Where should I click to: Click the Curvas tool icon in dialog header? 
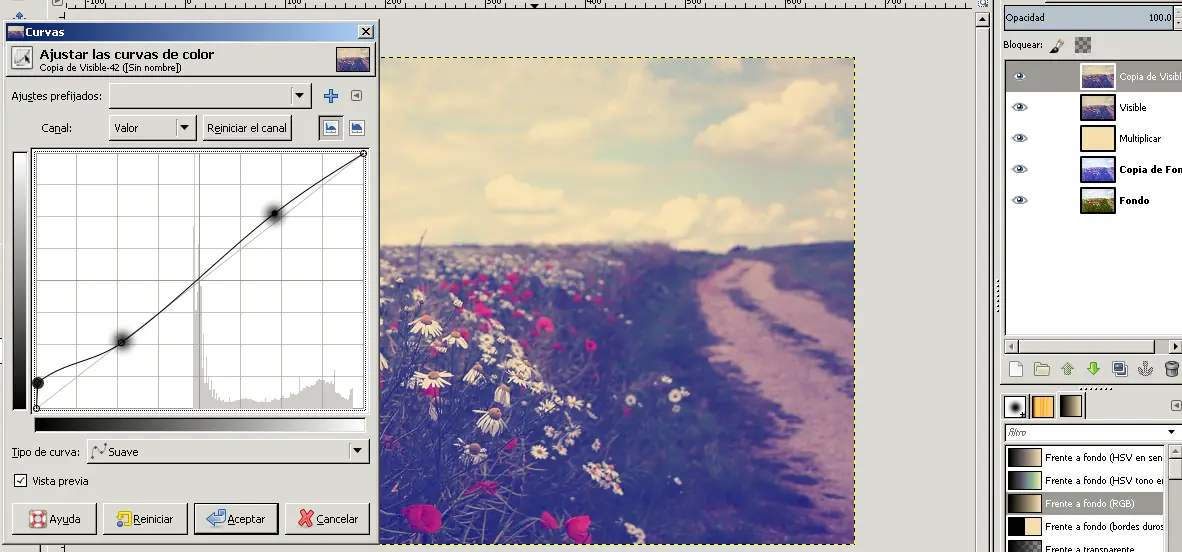22,59
